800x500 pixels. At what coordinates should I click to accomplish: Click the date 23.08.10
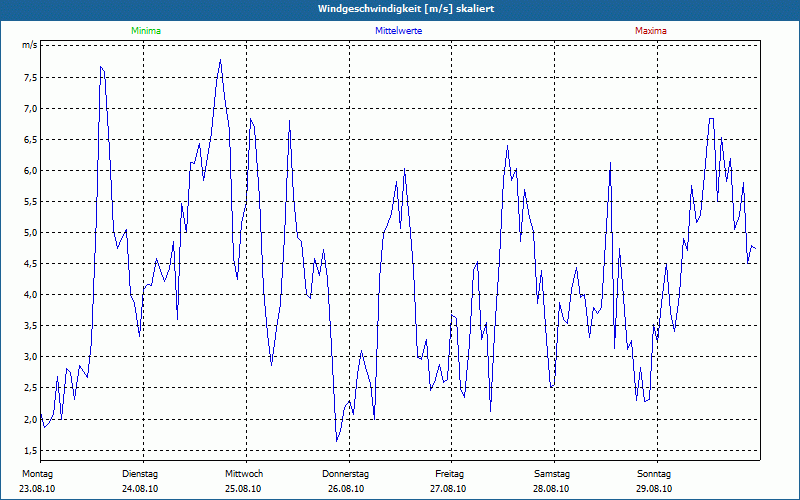click(x=37, y=489)
